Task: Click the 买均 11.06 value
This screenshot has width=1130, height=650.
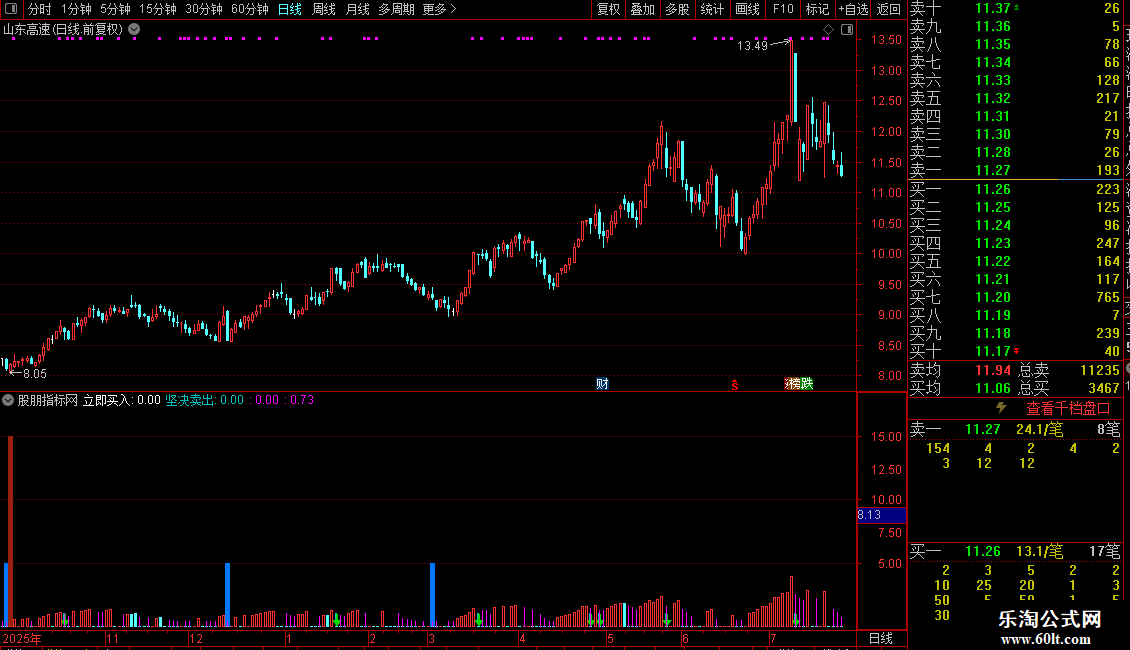Action: pyautogui.click(x=993, y=388)
